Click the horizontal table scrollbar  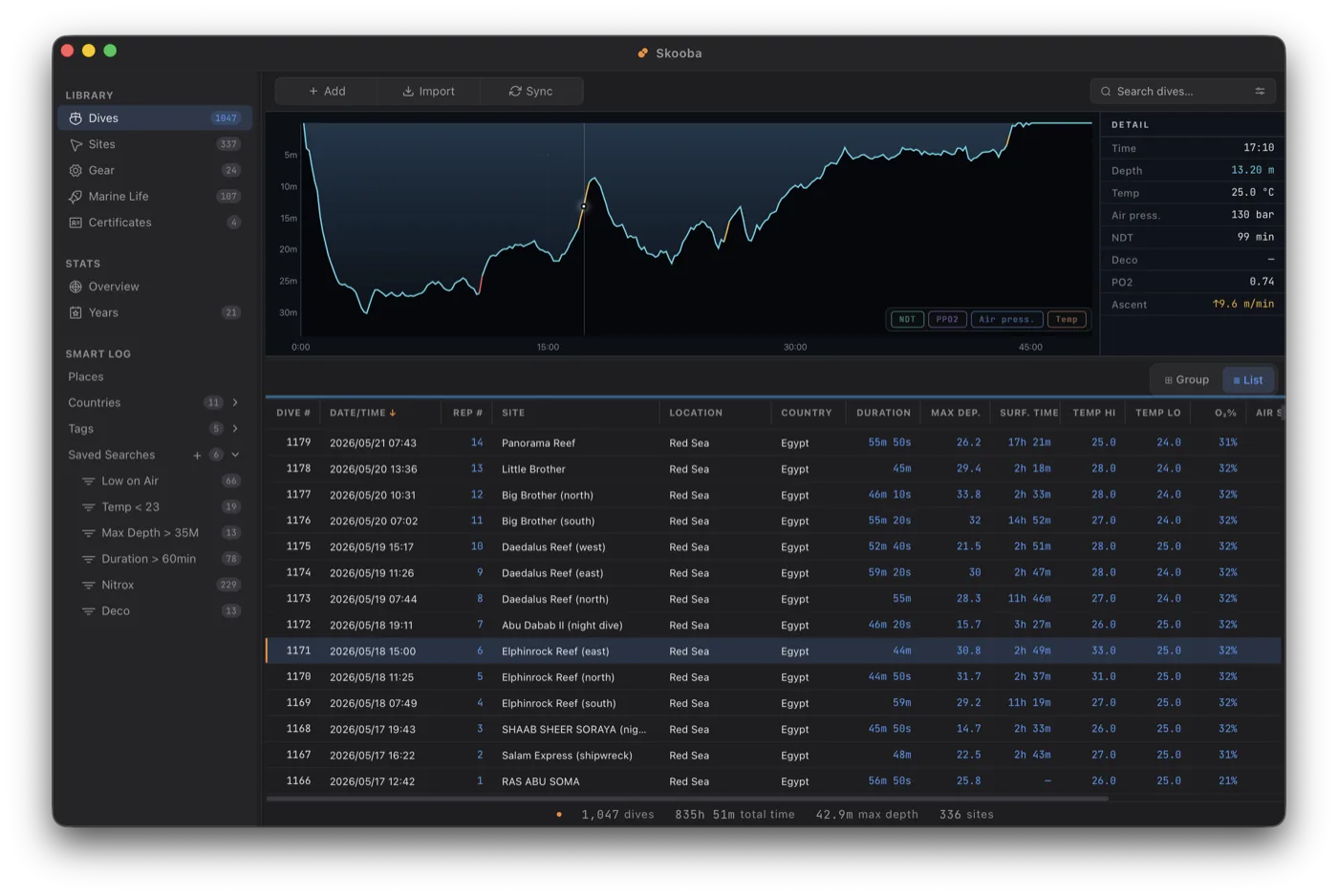pyautogui.click(x=688, y=799)
